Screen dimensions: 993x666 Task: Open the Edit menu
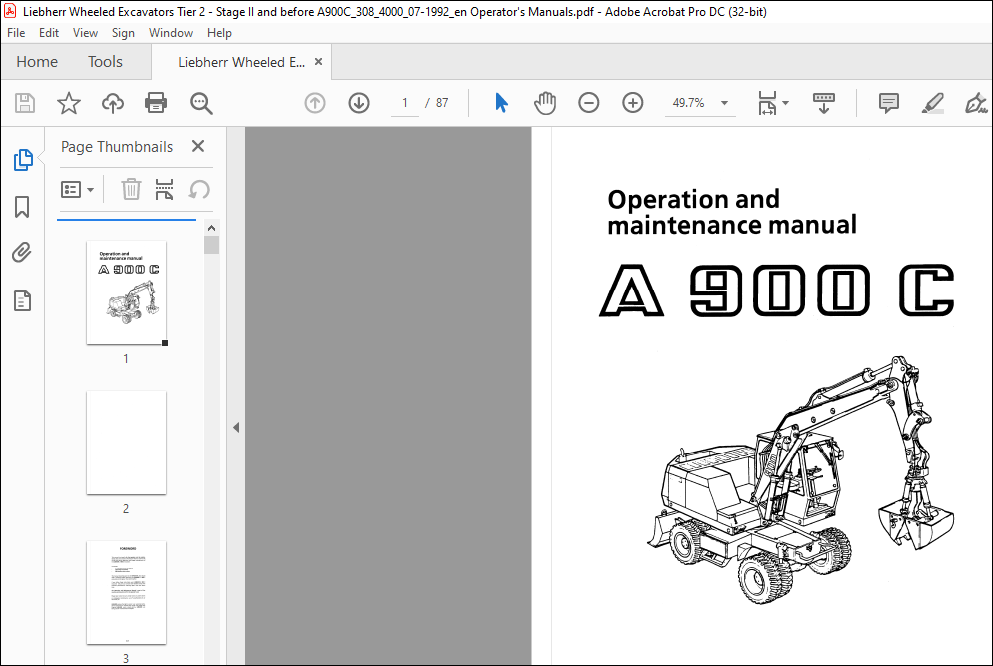click(x=49, y=33)
